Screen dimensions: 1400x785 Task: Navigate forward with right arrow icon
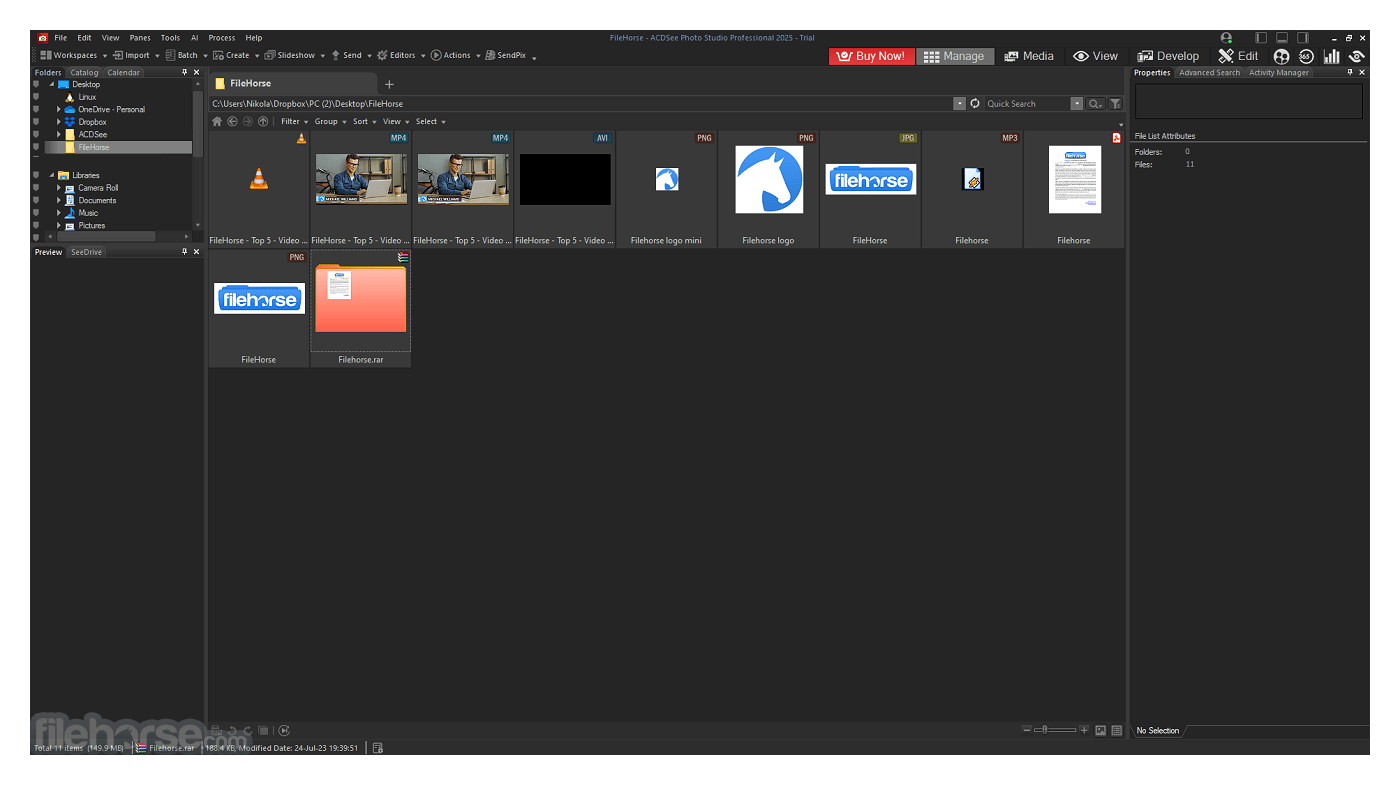(x=247, y=121)
